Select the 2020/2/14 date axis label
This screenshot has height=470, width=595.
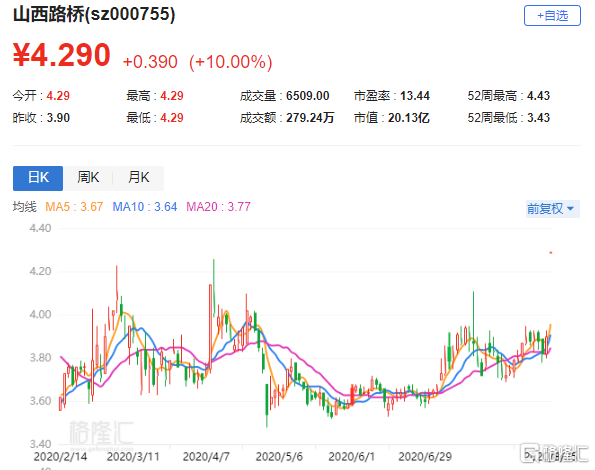click(x=60, y=456)
